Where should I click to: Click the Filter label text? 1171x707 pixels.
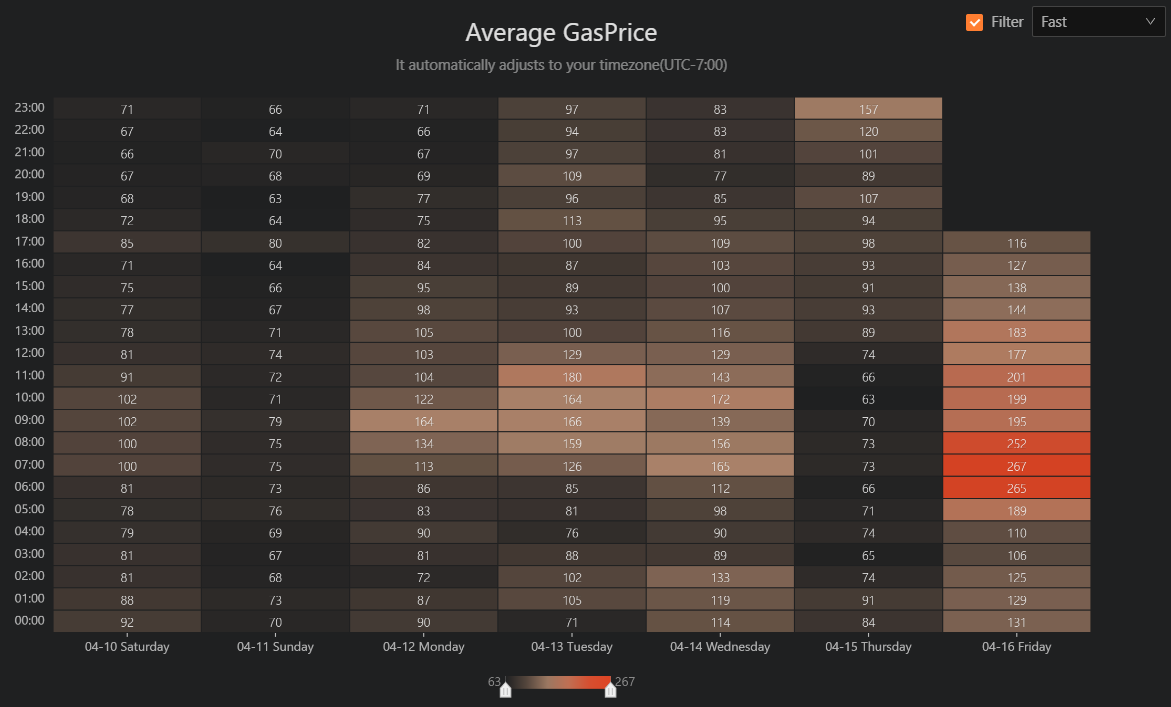pos(1007,22)
